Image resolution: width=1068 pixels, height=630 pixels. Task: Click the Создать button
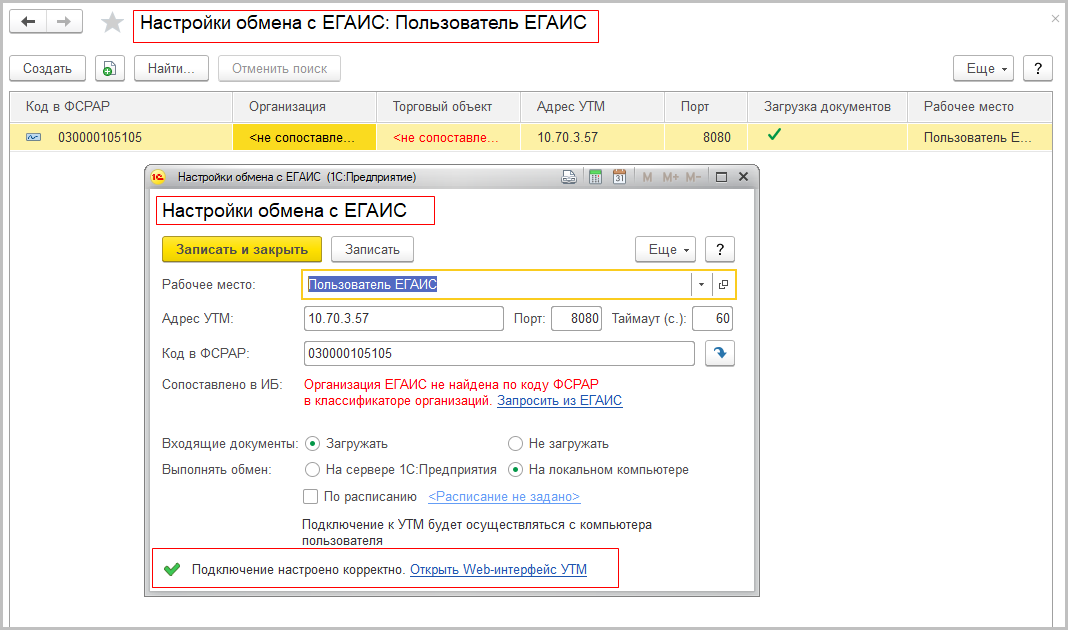48,68
